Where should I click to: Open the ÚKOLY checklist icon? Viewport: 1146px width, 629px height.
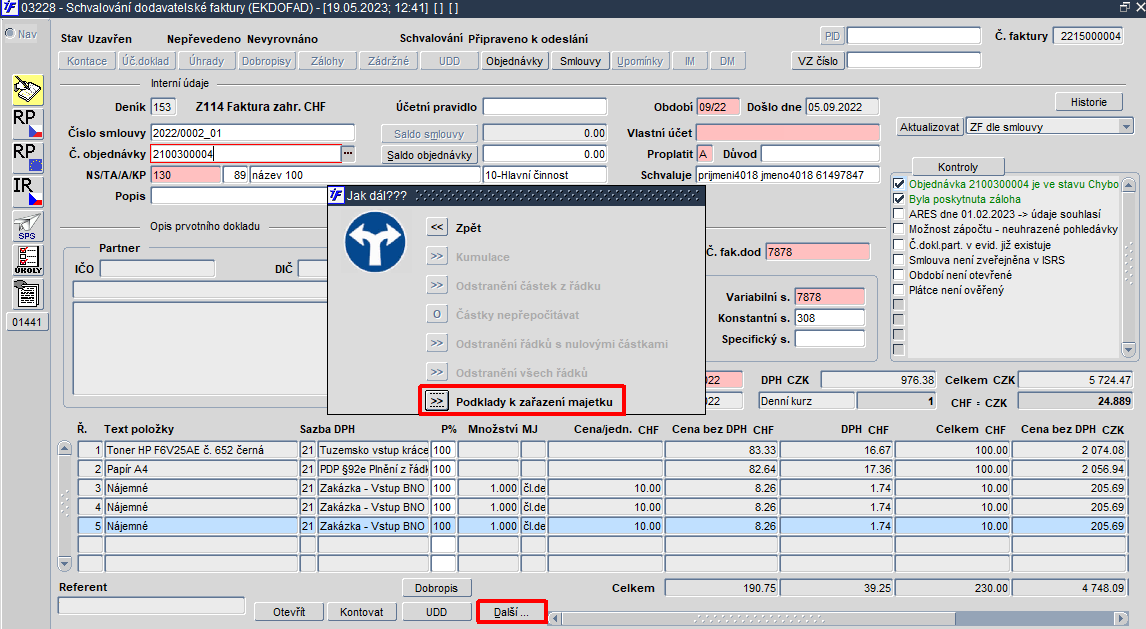click(28, 260)
